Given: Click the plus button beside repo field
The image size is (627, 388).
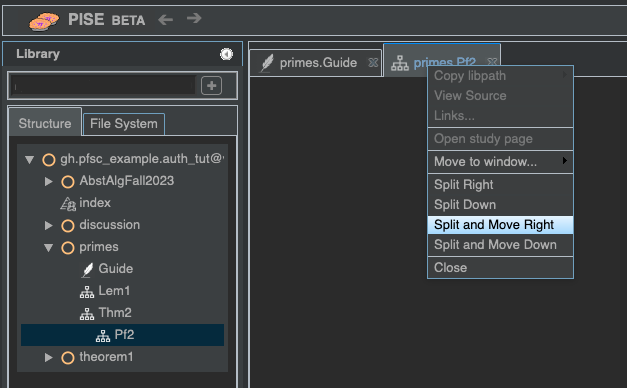Looking at the screenshot, I should pos(212,86).
